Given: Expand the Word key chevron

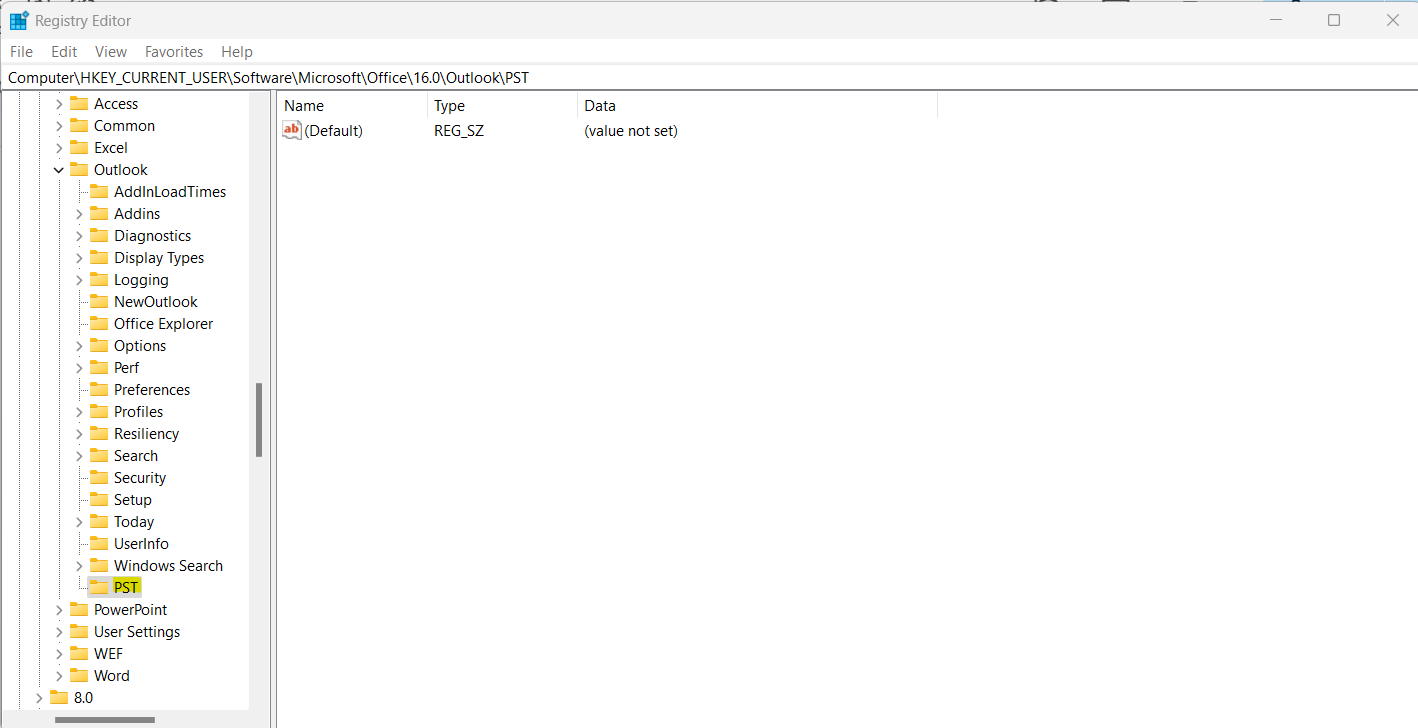Looking at the screenshot, I should pyautogui.click(x=59, y=676).
